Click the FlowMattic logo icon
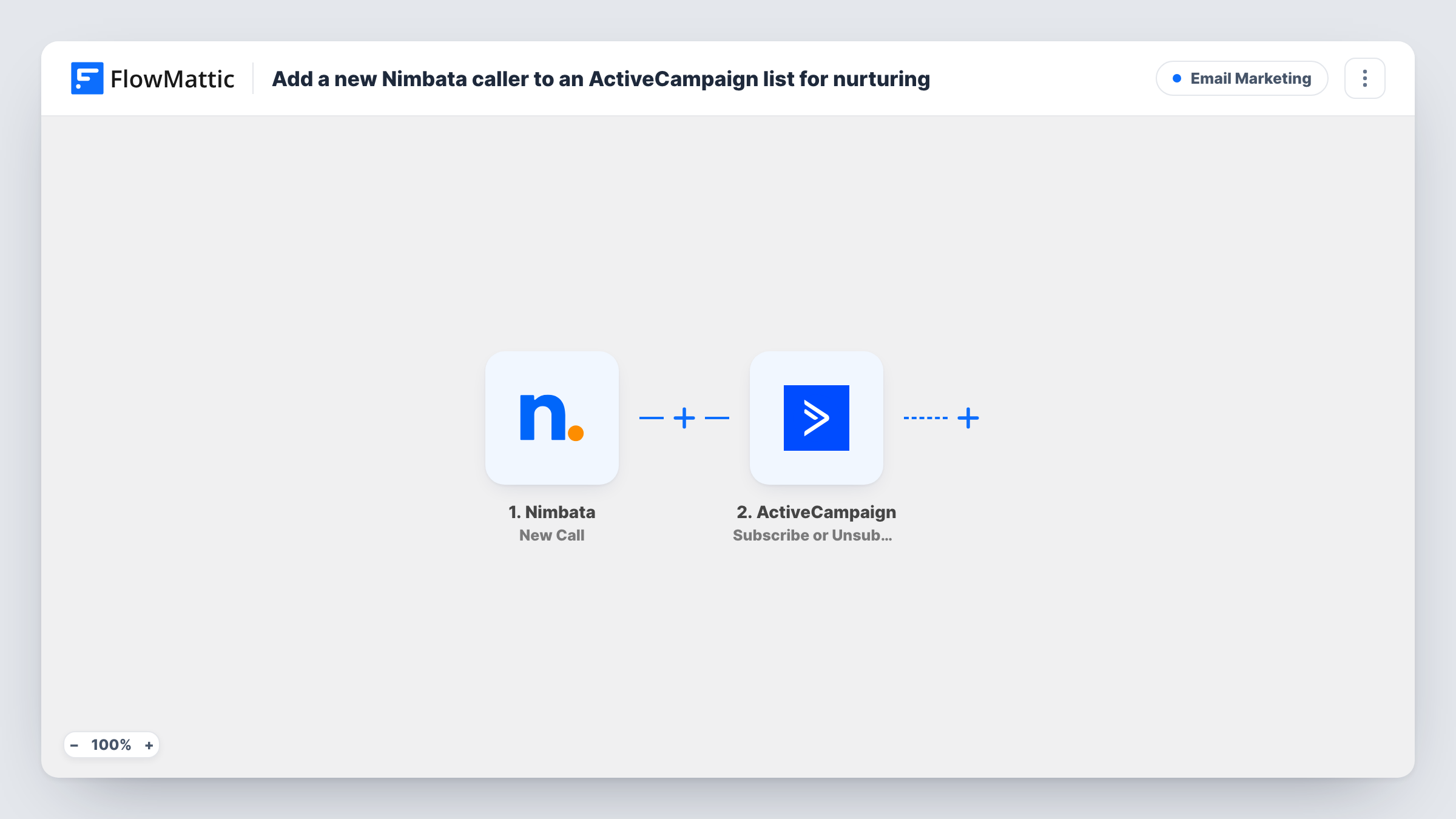The width and height of the screenshot is (1456, 819). click(x=87, y=78)
